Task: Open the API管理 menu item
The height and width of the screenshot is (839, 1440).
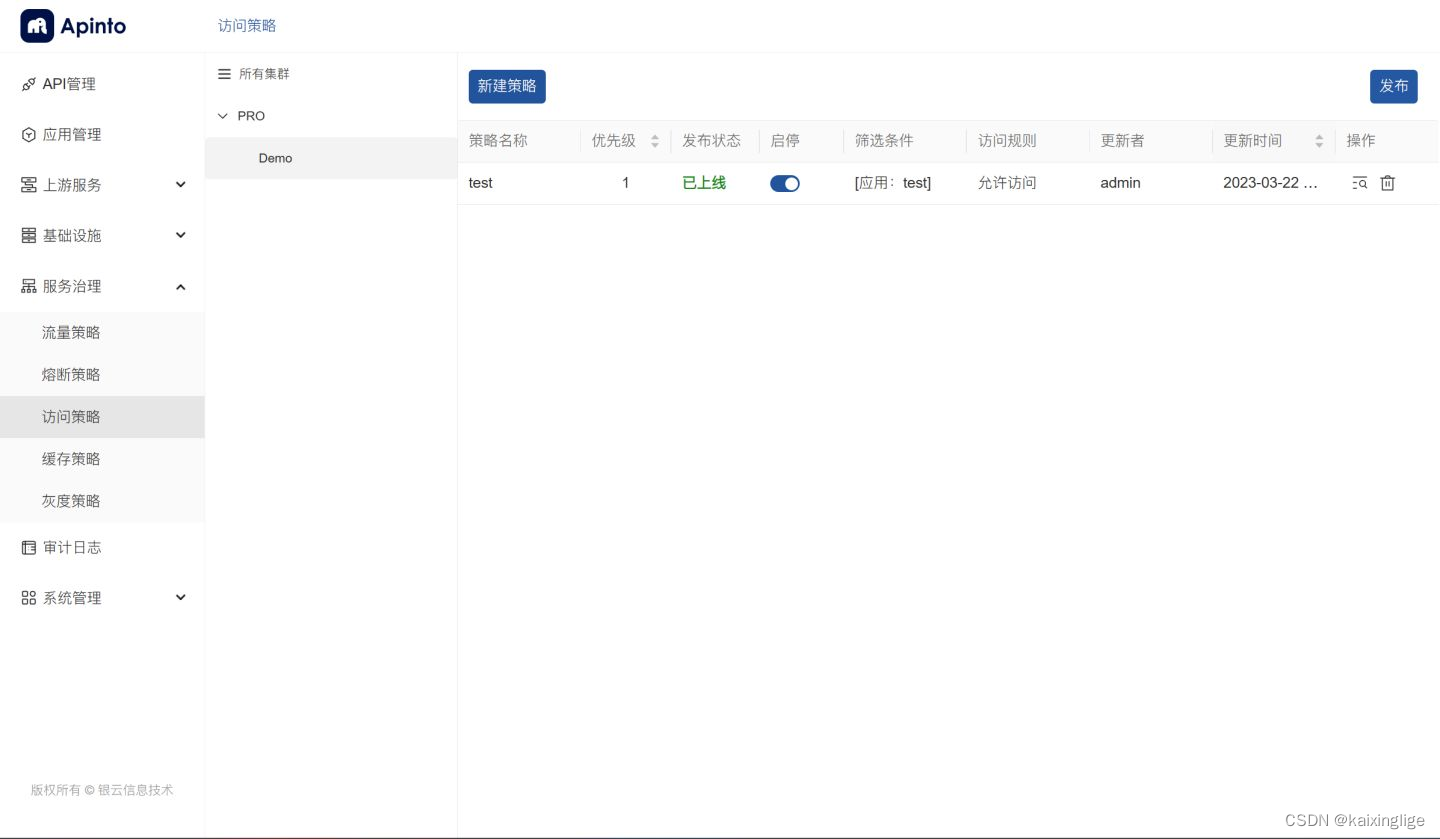Action: (102, 84)
